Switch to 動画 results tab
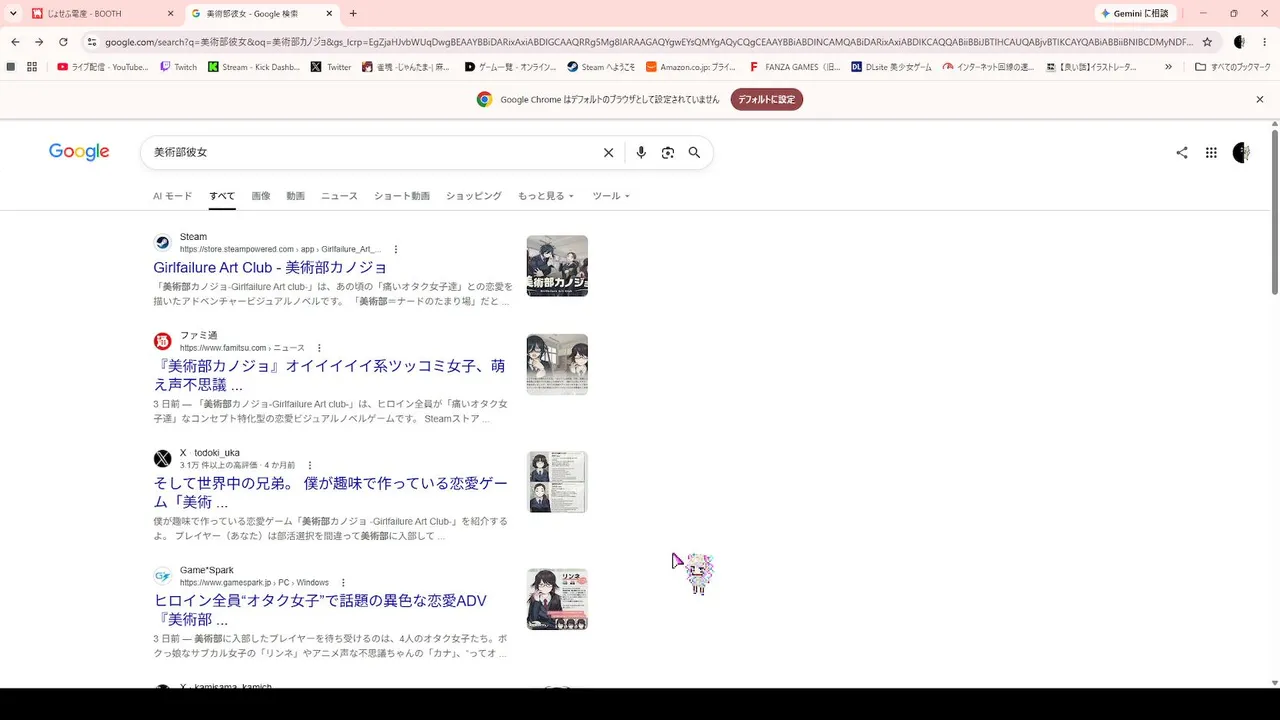The image size is (1280, 720). 296,196
